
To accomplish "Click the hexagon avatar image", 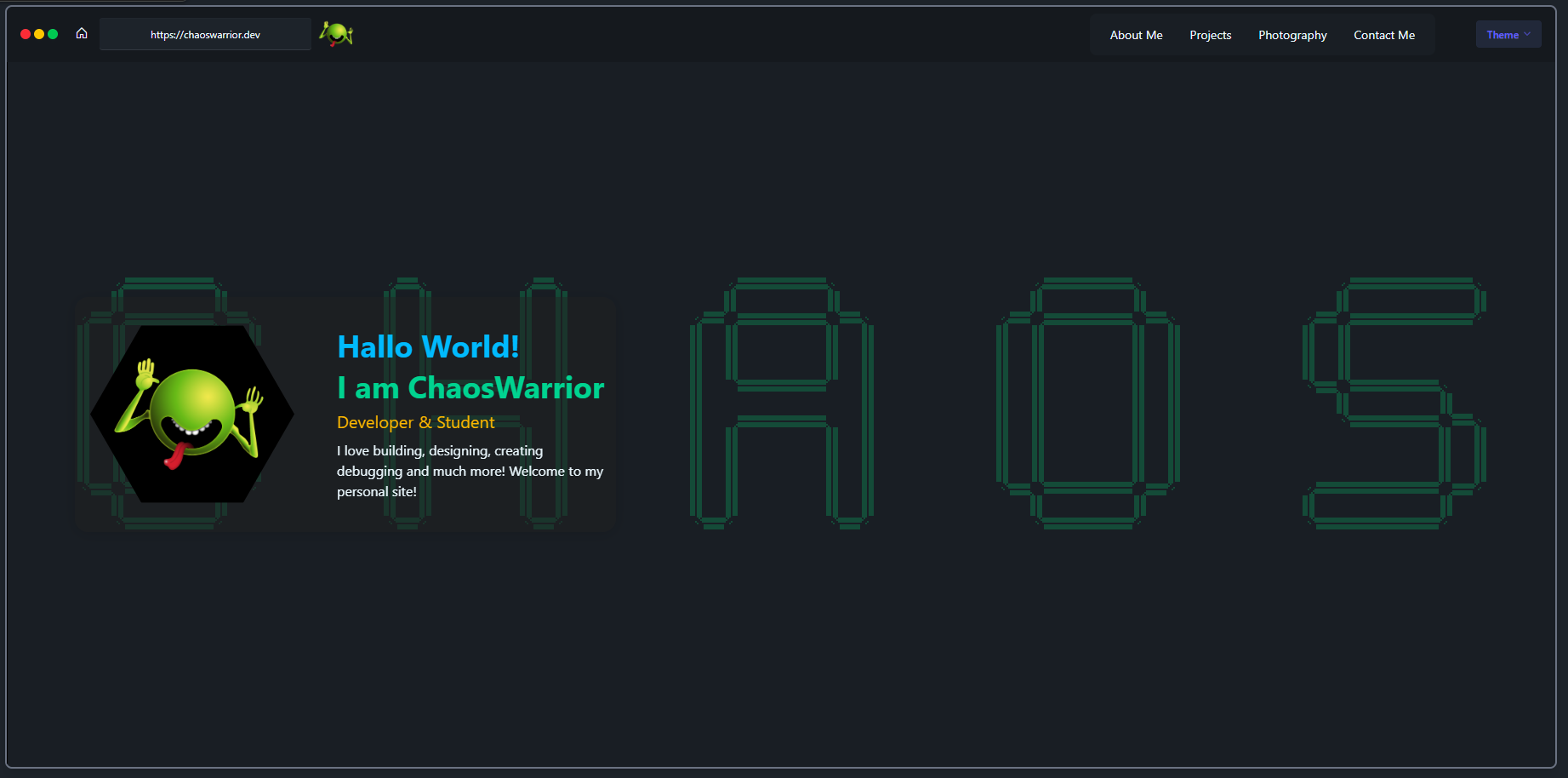I will click(x=192, y=415).
